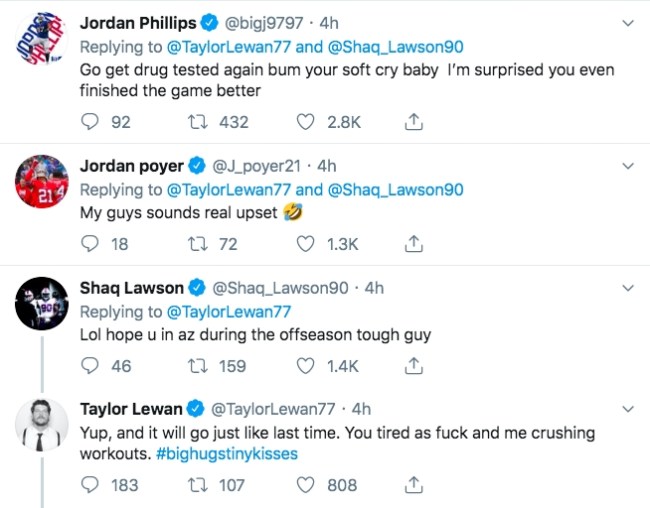
Task: Reply to Taylor Lewan's tweet
Action: (x=90, y=485)
